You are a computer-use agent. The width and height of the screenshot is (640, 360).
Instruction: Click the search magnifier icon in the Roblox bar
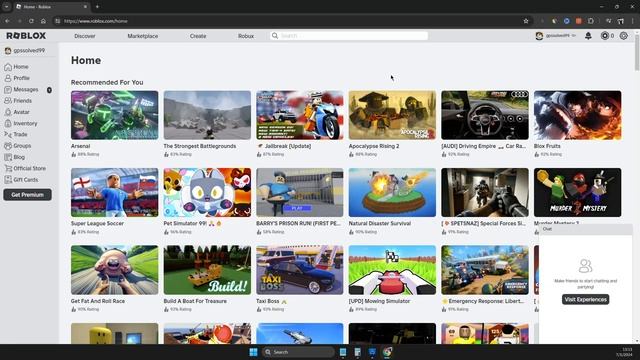coord(275,36)
